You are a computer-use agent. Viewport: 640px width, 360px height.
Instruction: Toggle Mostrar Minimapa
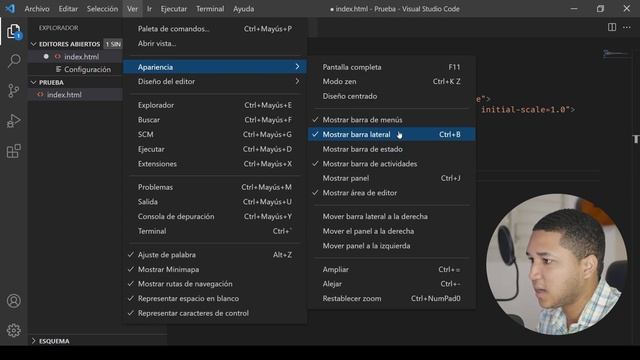[215, 269]
